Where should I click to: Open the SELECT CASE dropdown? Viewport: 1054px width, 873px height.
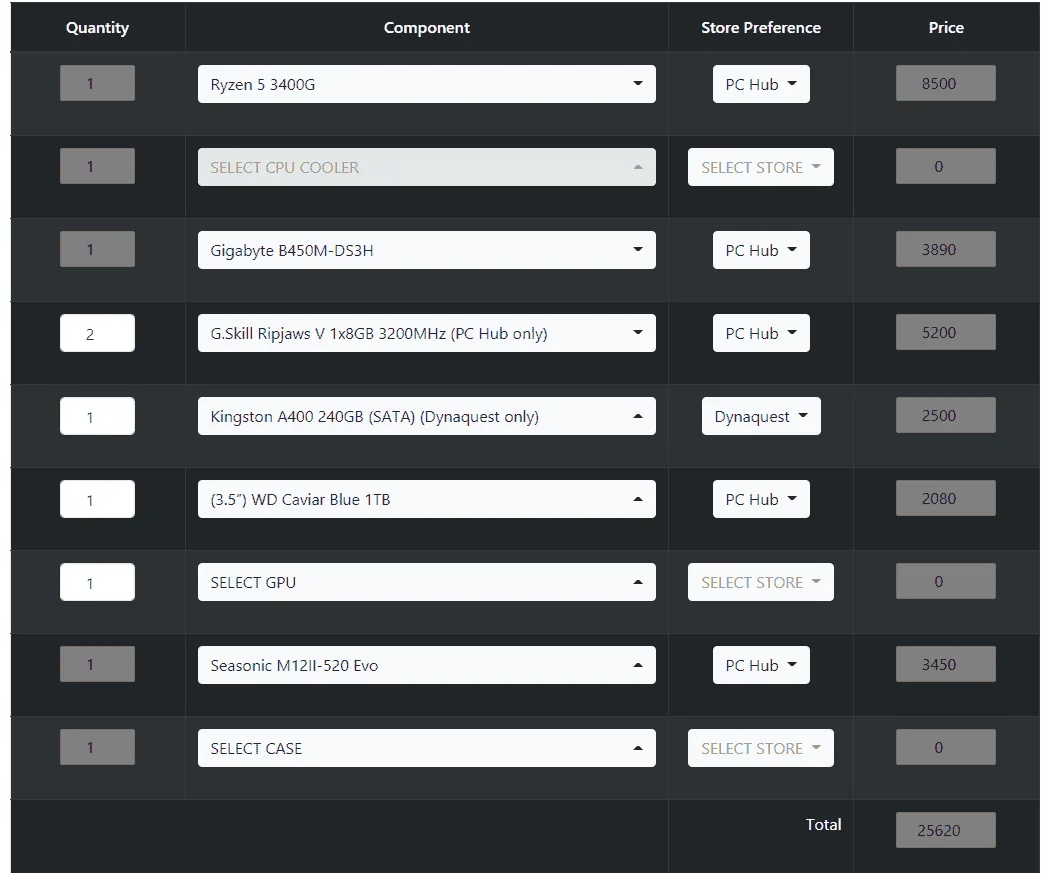coord(426,748)
